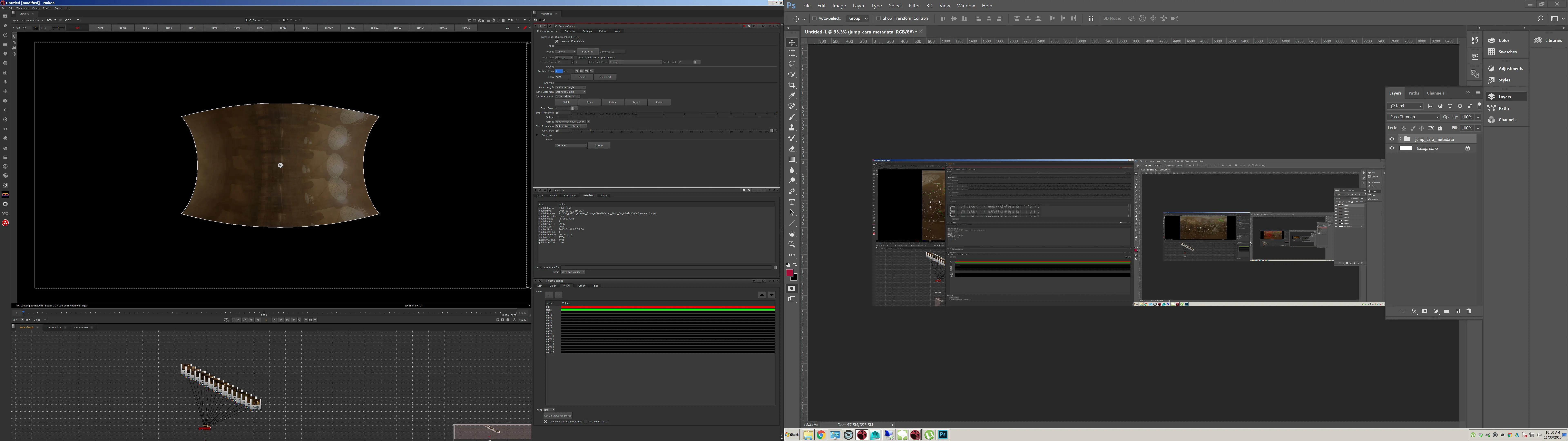The image size is (1568, 441).
Task: Click the Converge slider track
Action: pos(670,131)
